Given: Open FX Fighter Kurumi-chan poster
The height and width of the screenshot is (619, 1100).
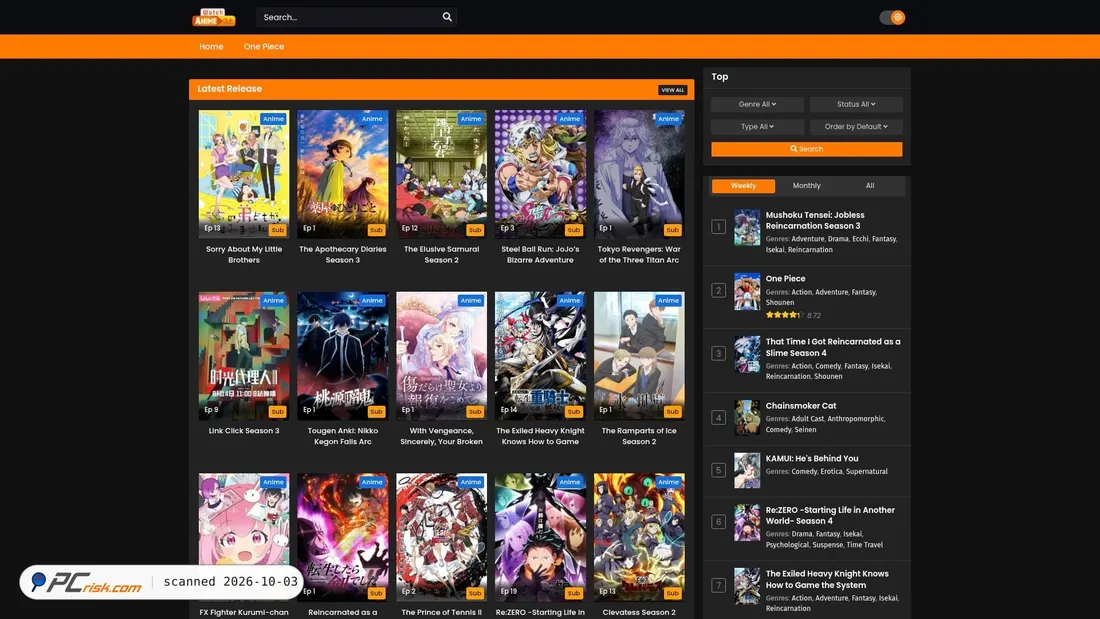Looking at the screenshot, I should click(x=243, y=537).
